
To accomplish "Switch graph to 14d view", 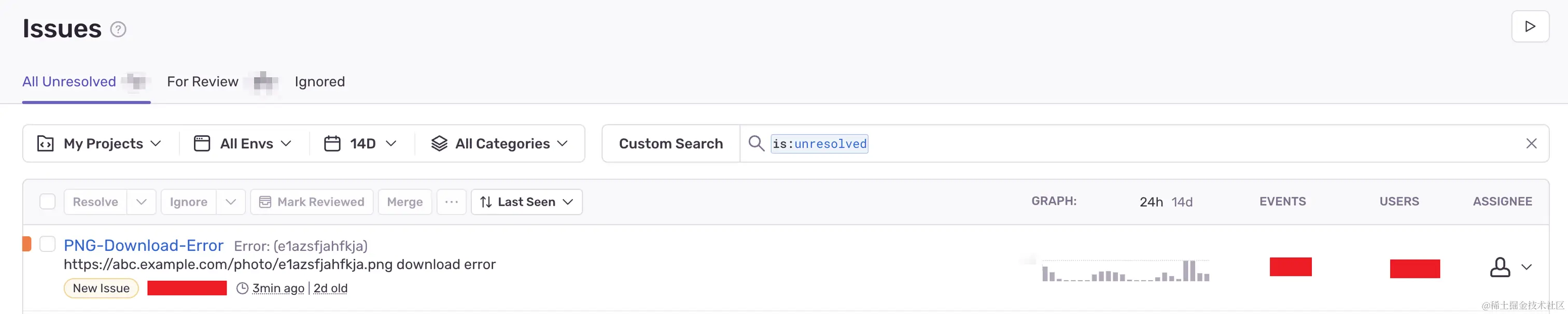I will coord(1182,202).
